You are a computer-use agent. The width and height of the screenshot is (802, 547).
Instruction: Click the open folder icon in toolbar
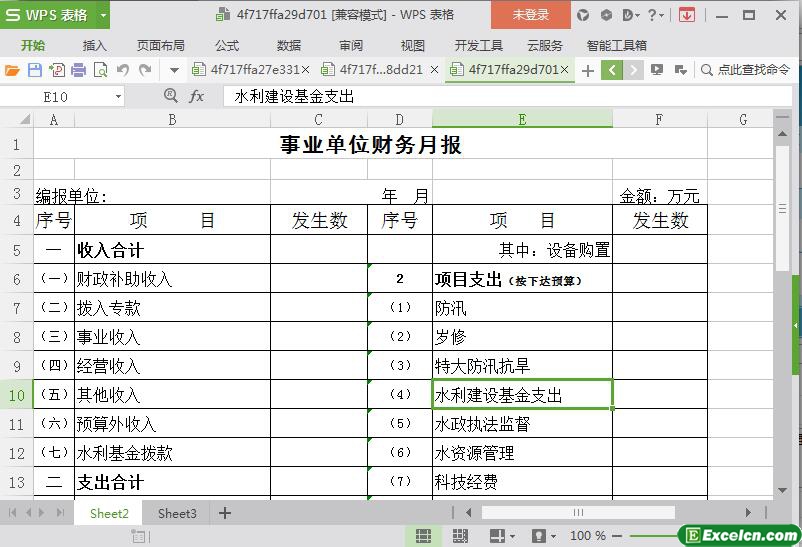click(12, 70)
